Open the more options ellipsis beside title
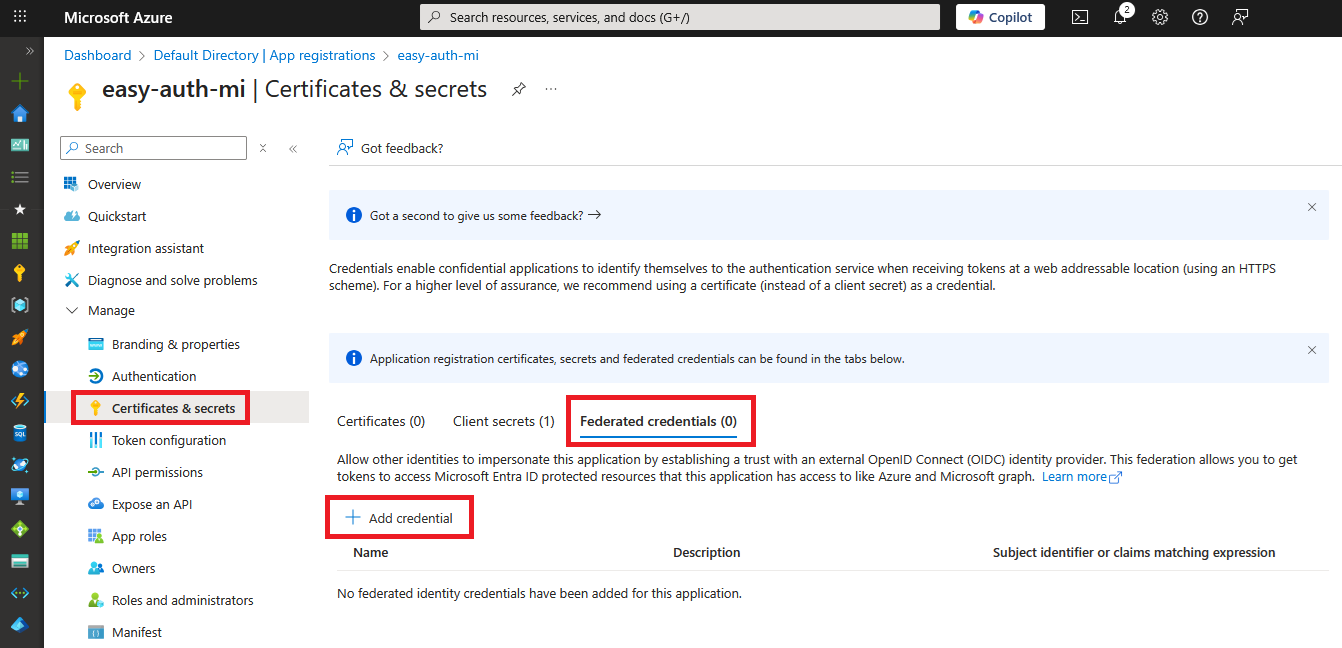Image resolution: width=1342 pixels, height=648 pixels. (551, 89)
